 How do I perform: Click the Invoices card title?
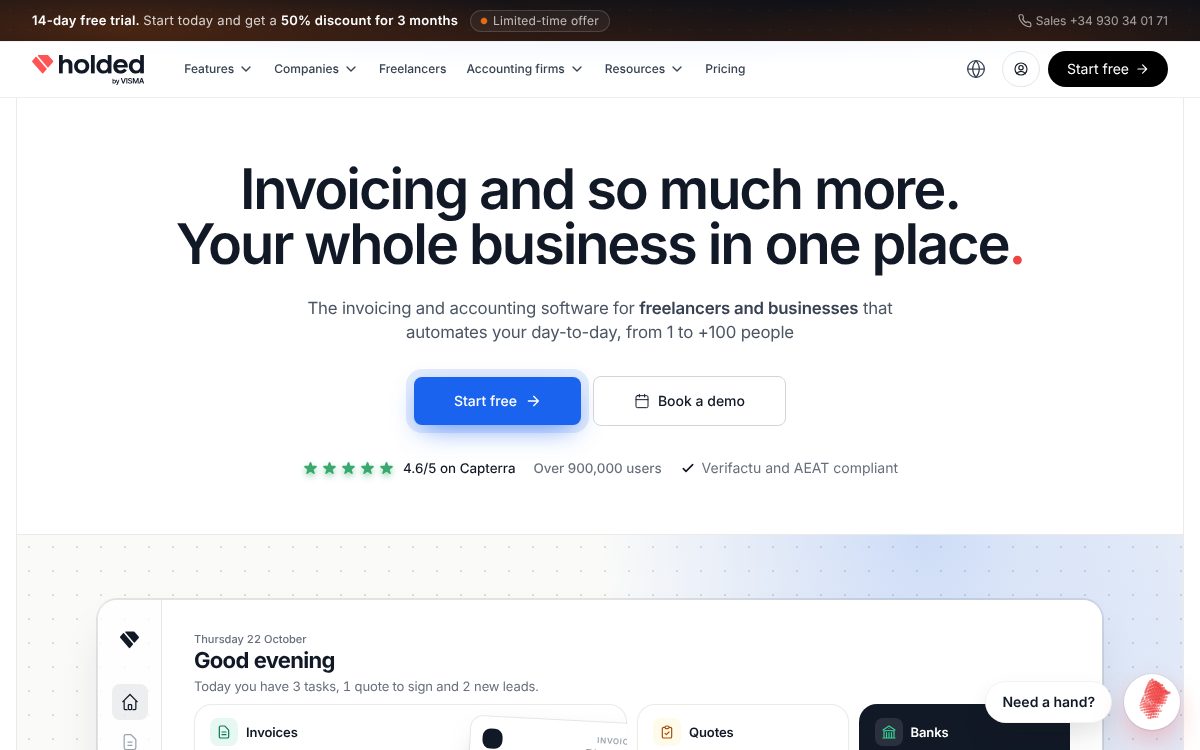(x=272, y=732)
